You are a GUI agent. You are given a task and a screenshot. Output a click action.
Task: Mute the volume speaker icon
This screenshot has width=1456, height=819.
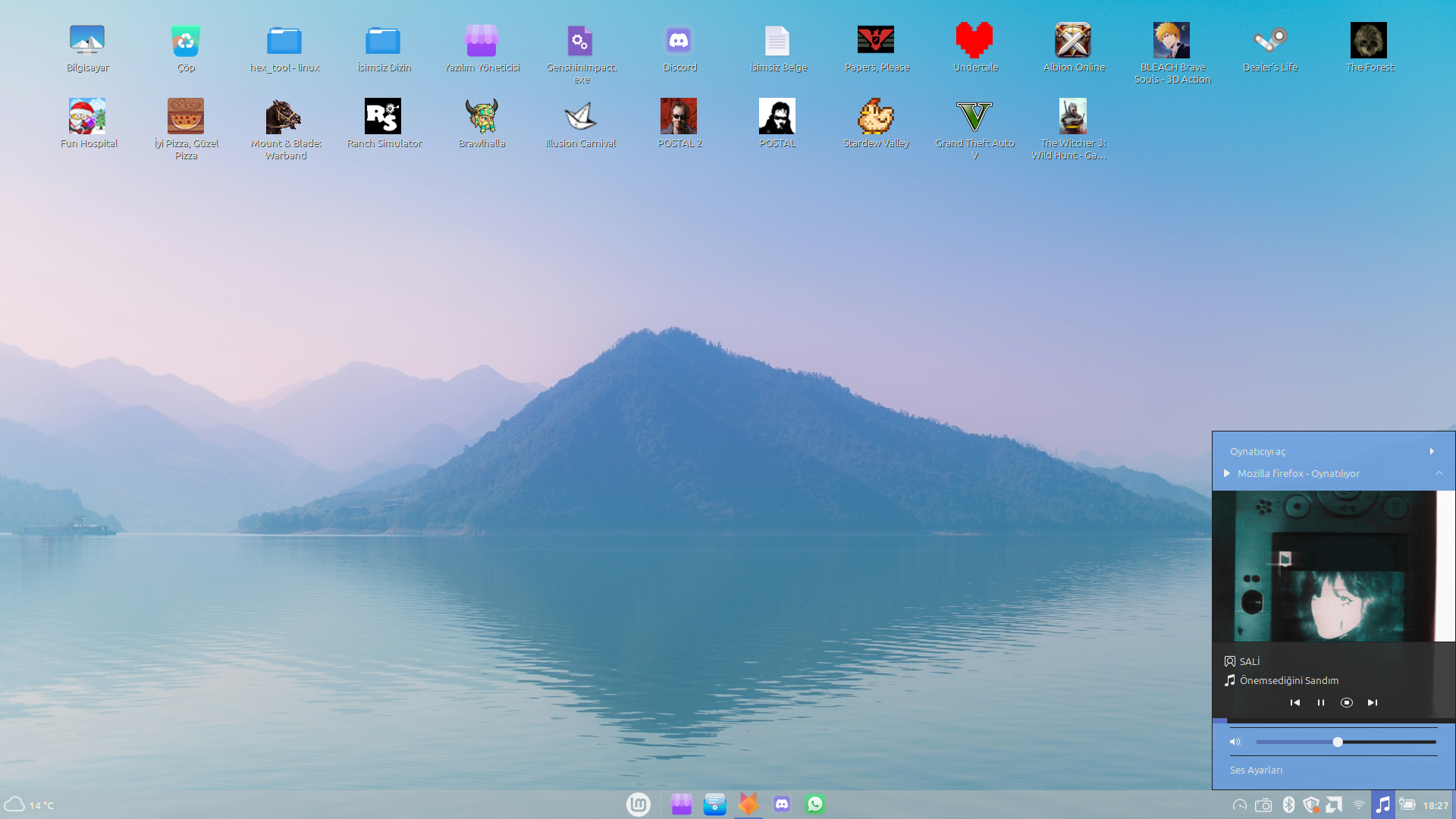(1235, 742)
